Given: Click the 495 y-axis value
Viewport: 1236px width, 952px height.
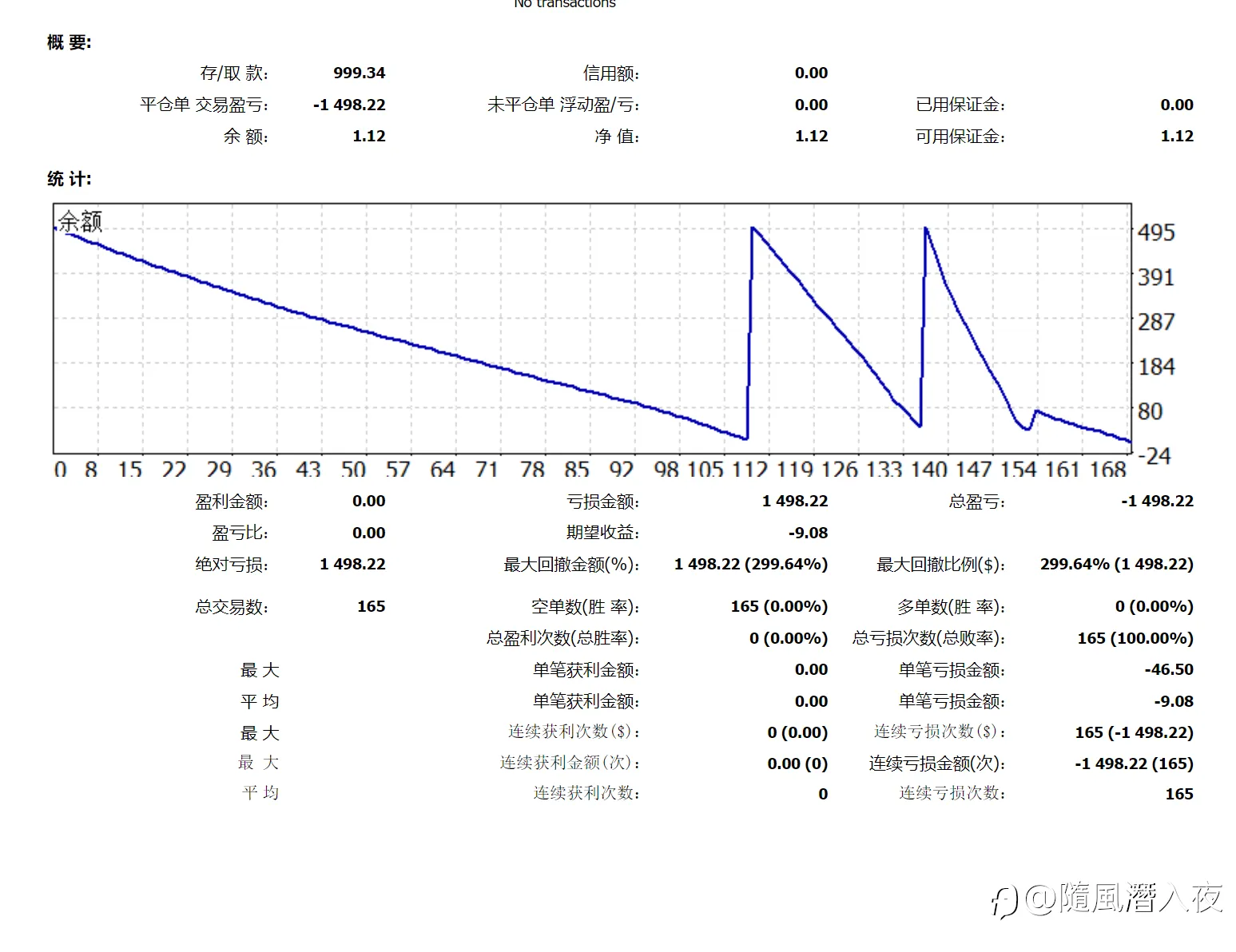Looking at the screenshot, I should (1156, 232).
